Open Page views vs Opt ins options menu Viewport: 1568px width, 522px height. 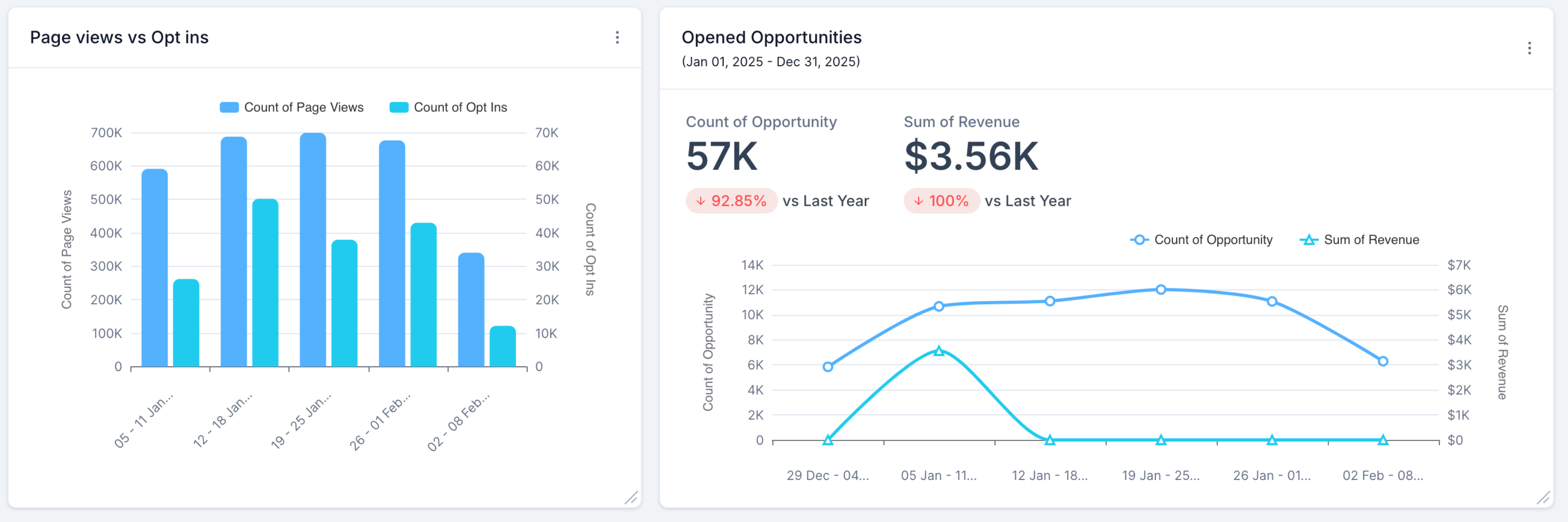click(x=617, y=38)
